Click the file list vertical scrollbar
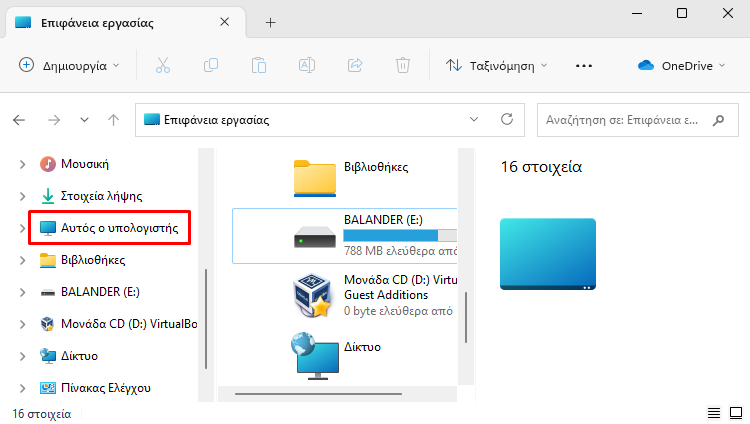Screen dimensions: 750x424 tap(466, 317)
